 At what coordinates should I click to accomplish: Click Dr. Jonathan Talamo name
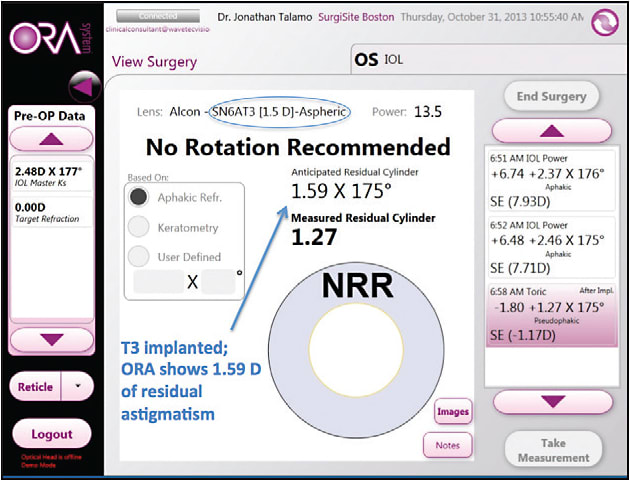pos(265,18)
